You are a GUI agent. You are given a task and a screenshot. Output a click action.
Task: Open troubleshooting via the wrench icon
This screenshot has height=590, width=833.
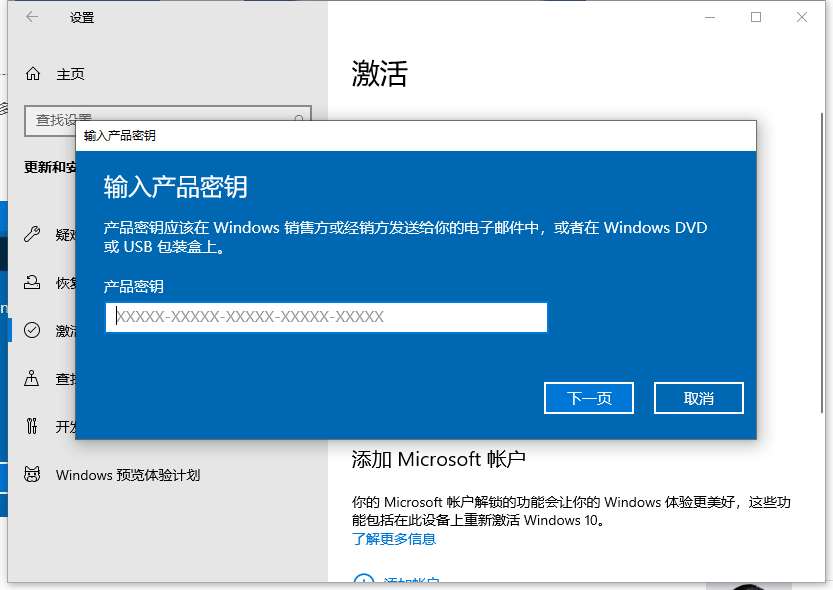[x=33, y=235]
